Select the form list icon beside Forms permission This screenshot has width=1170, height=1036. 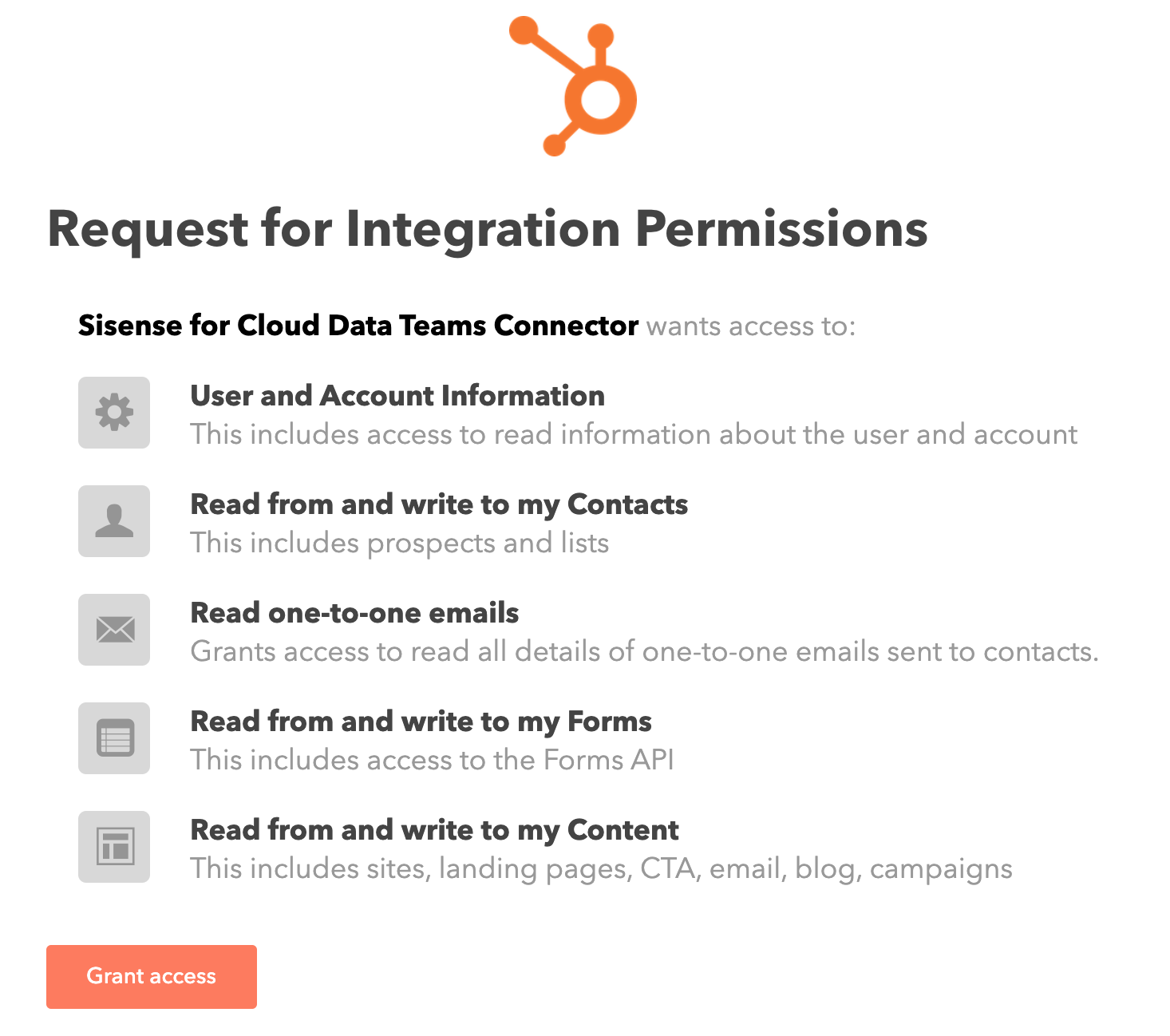pos(114,738)
